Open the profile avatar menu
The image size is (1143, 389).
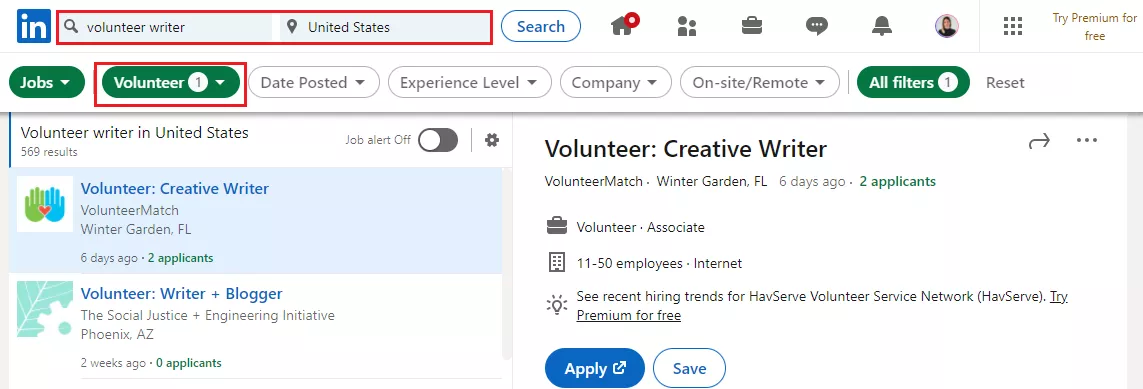[x=947, y=27]
